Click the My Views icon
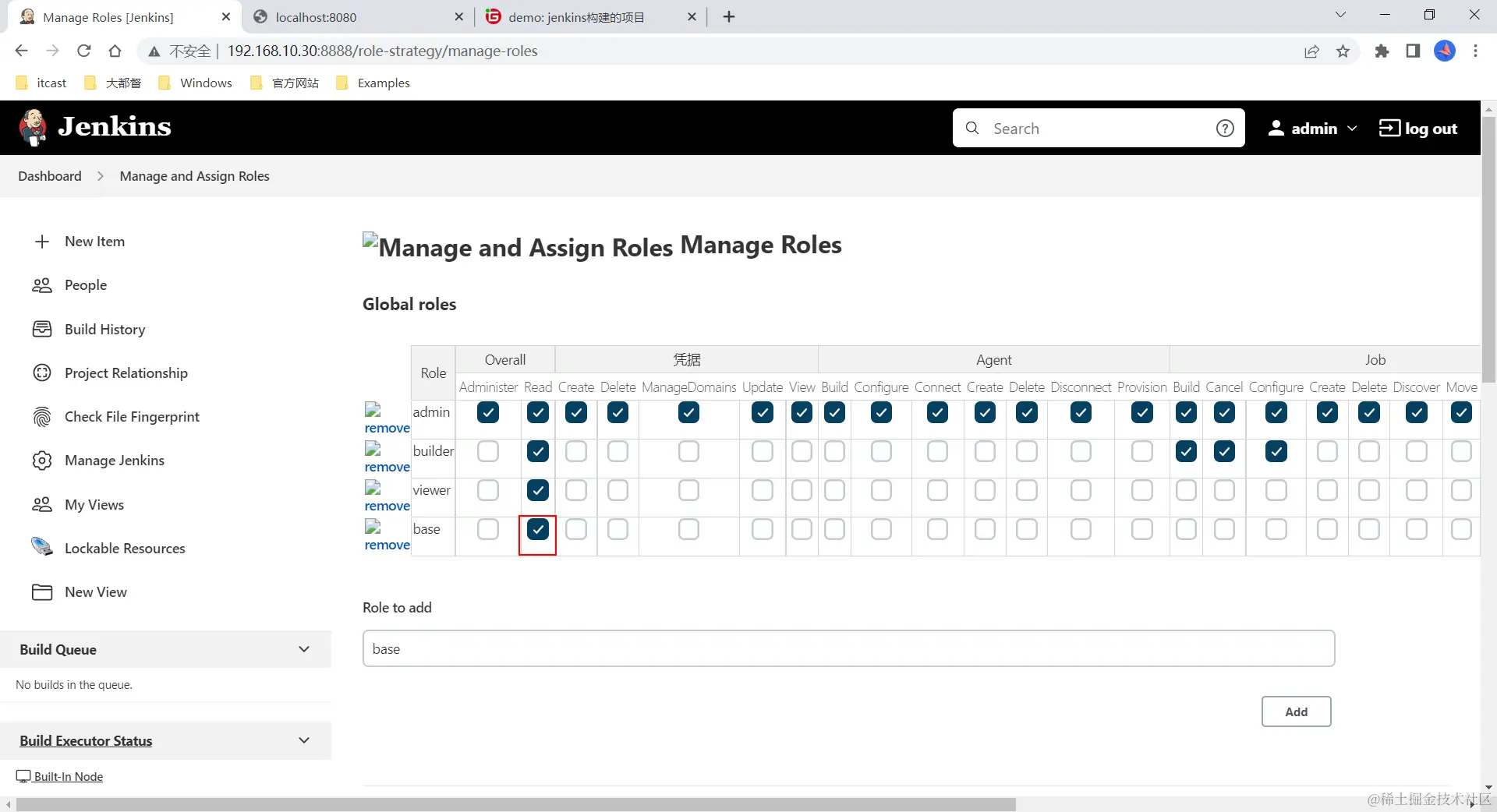1497x812 pixels. [42, 504]
